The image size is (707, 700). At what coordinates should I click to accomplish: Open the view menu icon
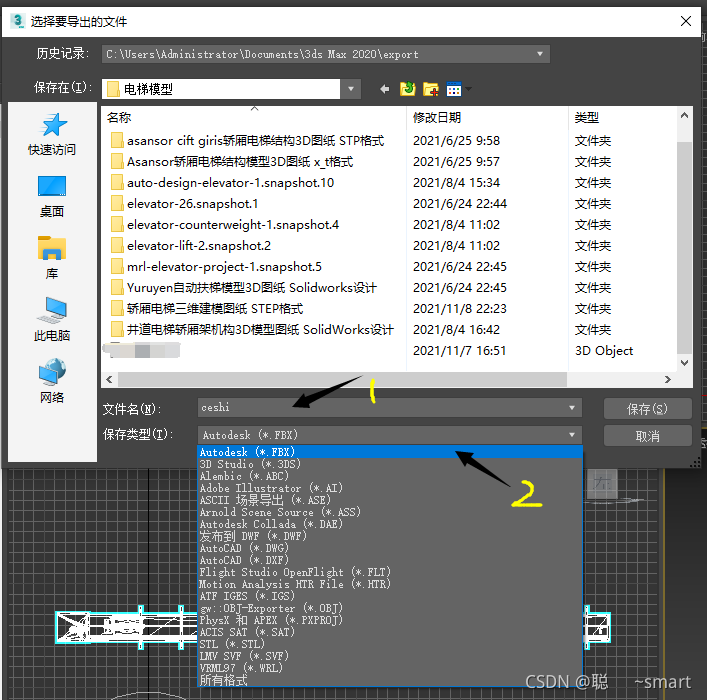[x=454, y=89]
